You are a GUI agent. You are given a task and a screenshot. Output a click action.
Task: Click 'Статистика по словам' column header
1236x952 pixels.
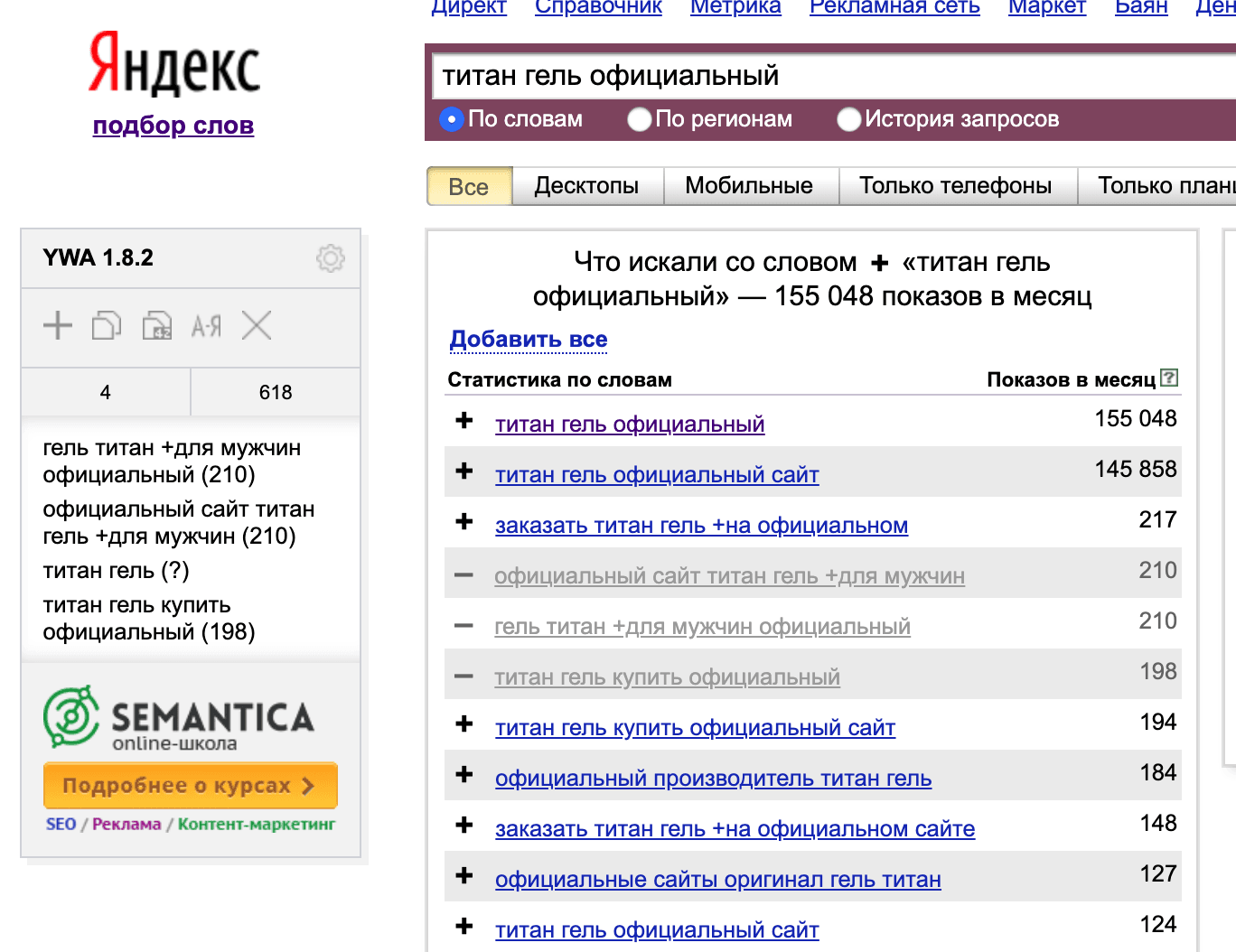560,379
